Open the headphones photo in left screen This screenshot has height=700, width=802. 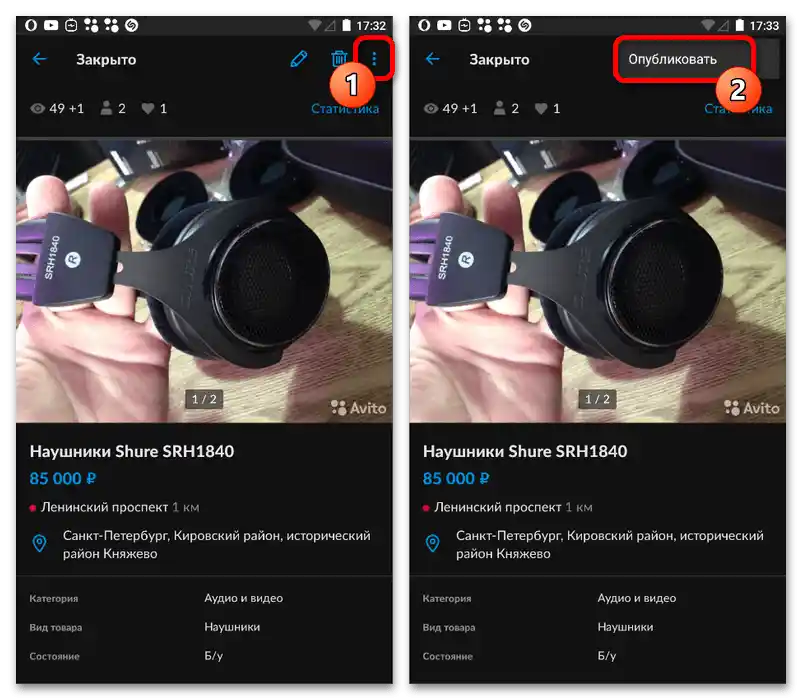(x=205, y=281)
